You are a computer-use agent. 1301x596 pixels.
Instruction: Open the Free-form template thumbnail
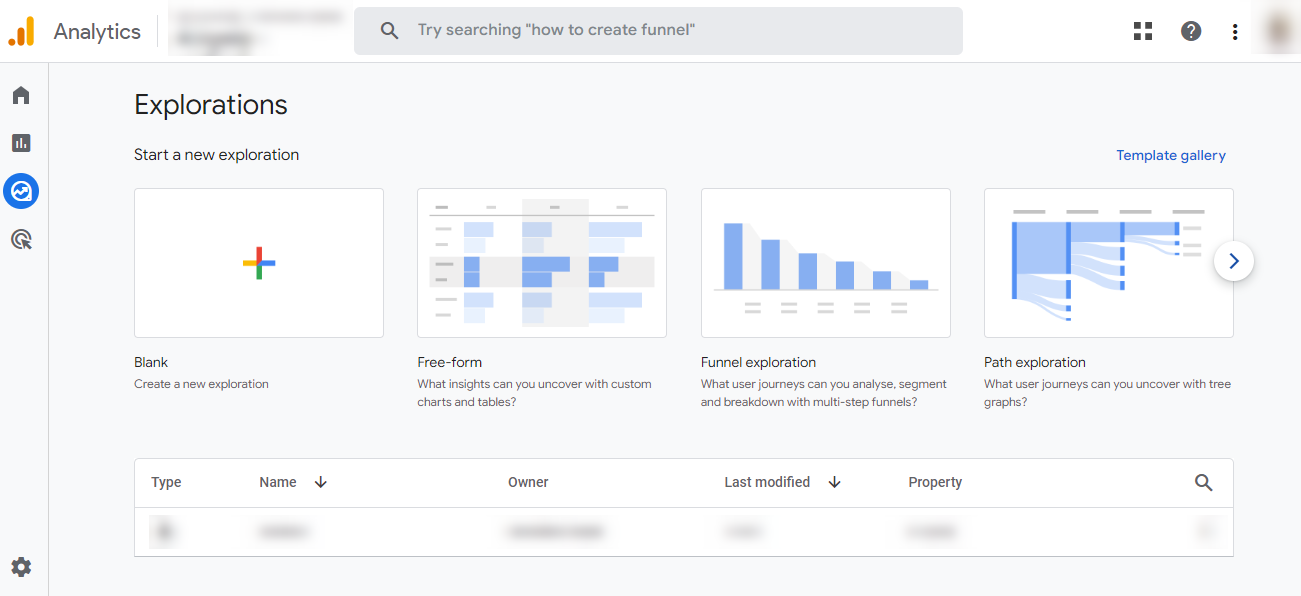click(x=542, y=263)
